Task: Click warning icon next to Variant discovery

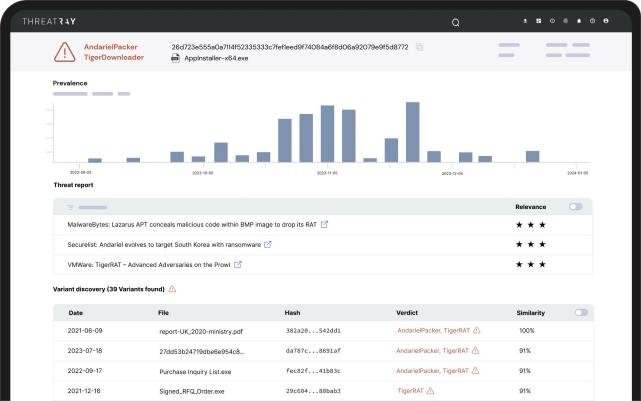Action: tap(172, 289)
